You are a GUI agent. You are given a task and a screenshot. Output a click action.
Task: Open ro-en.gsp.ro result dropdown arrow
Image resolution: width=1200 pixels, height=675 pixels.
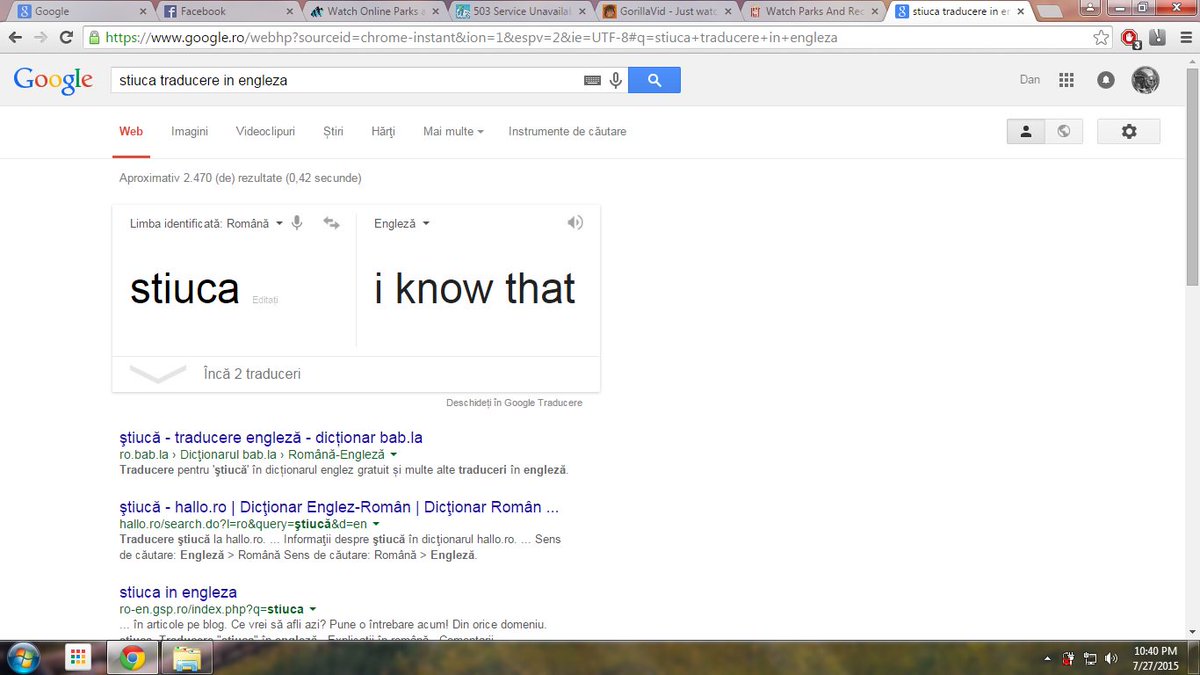tap(313, 609)
